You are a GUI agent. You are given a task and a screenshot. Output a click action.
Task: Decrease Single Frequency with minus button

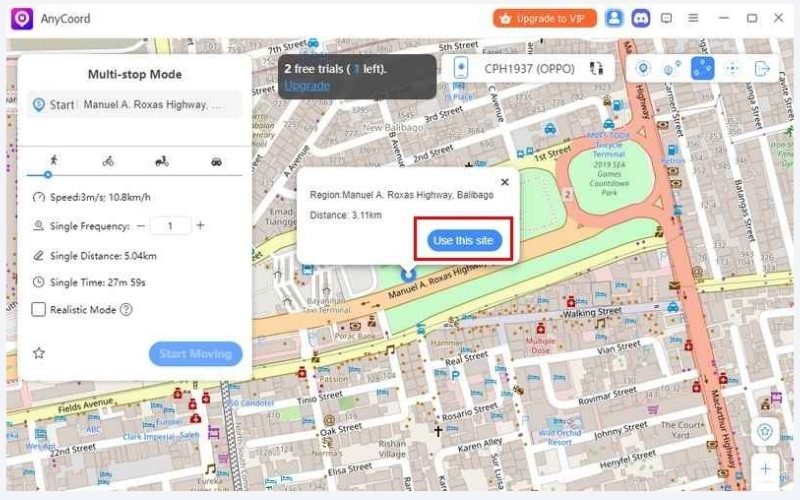pos(141,226)
